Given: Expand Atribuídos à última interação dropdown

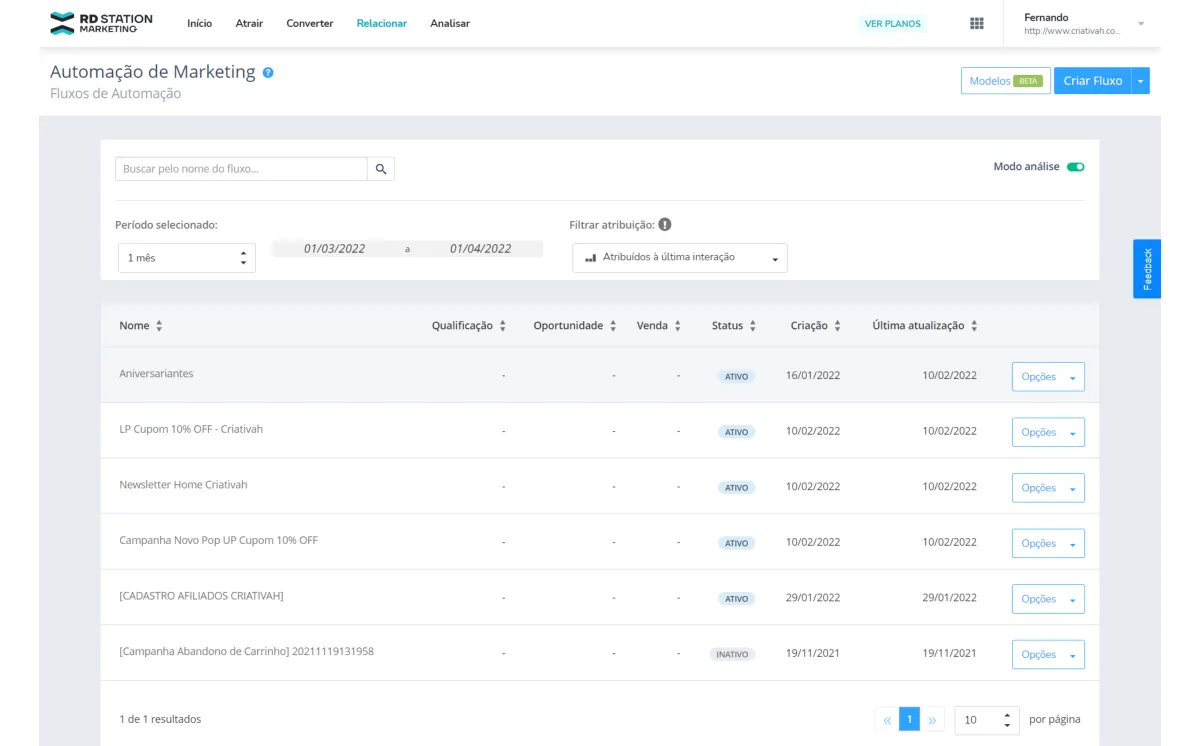Looking at the screenshot, I should click(680, 258).
